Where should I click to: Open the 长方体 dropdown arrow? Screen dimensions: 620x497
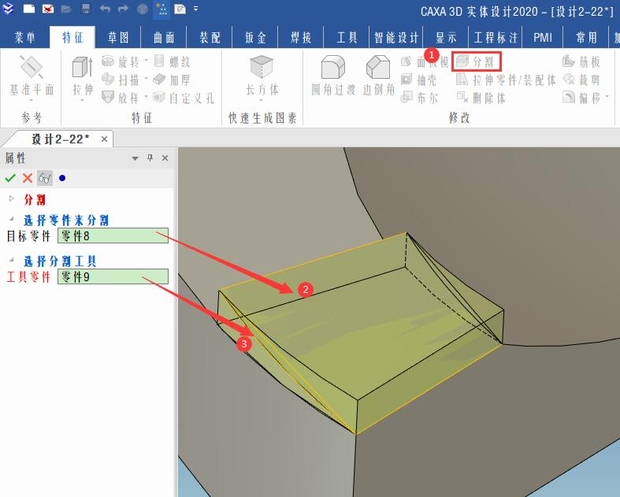(x=262, y=101)
